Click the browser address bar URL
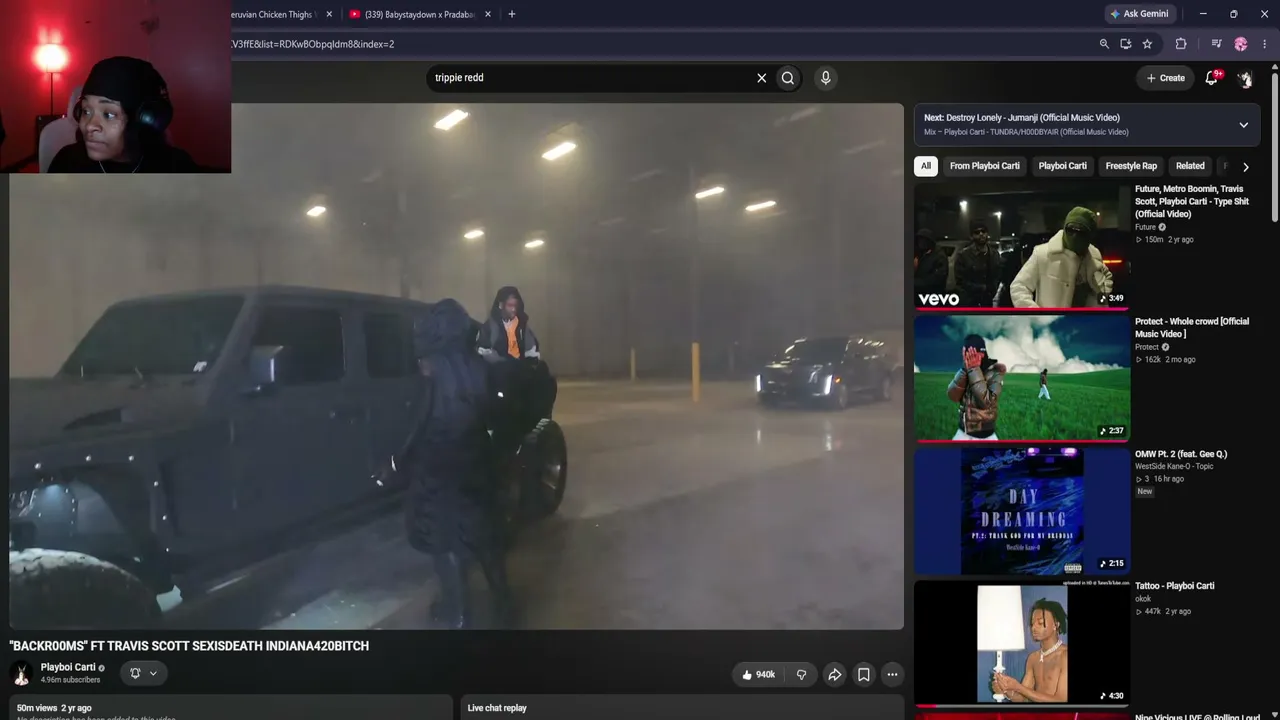Screen dimensions: 1280x720 click(312, 44)
